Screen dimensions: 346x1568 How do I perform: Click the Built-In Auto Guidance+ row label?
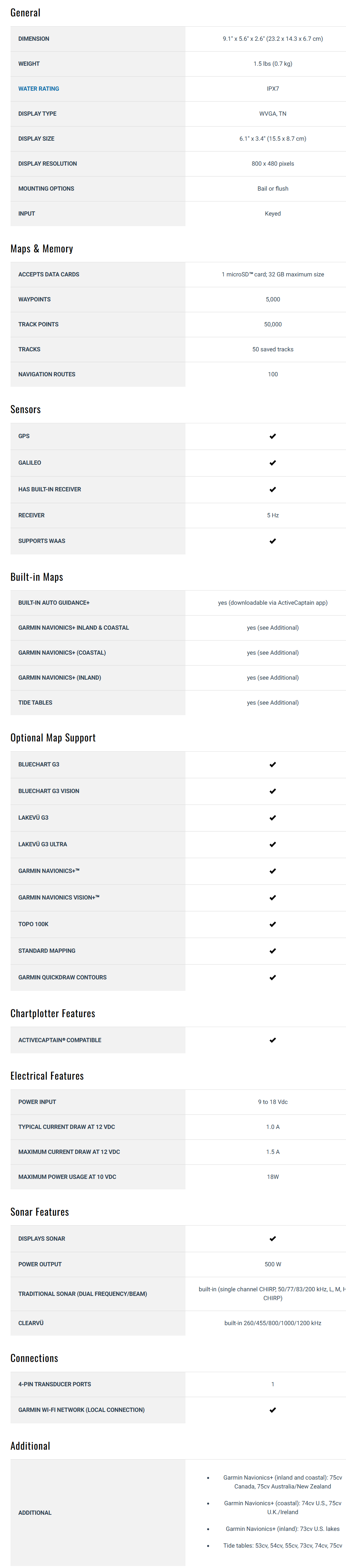[x=54, y=603]
